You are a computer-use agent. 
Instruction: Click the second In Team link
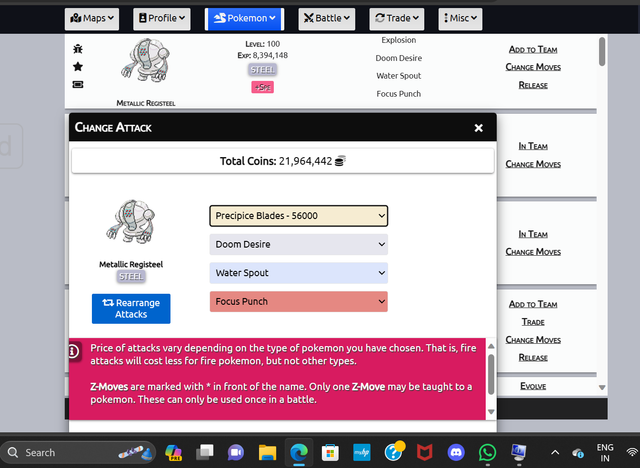[x=533, y=234]
